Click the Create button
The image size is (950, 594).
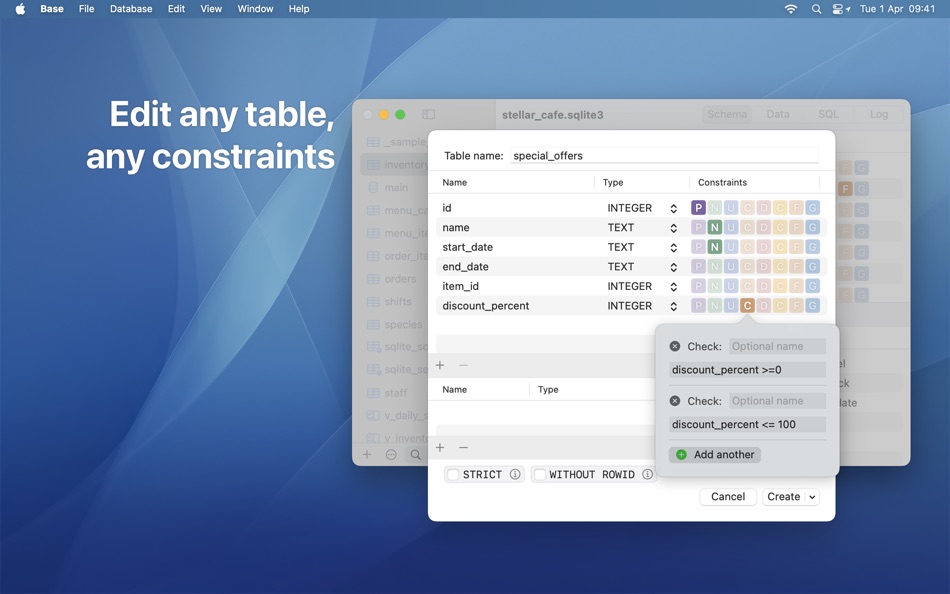783,497
